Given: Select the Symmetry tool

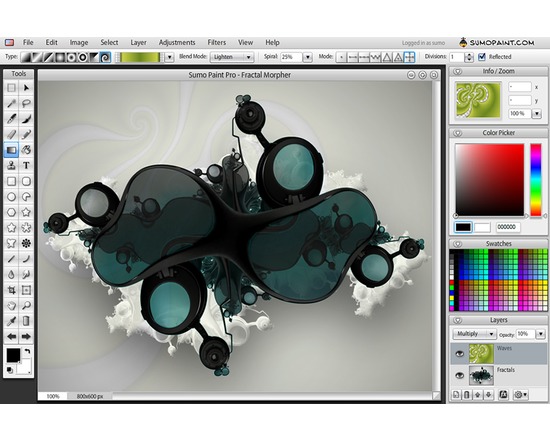Looking at the screenshot, I should (26, 243).
